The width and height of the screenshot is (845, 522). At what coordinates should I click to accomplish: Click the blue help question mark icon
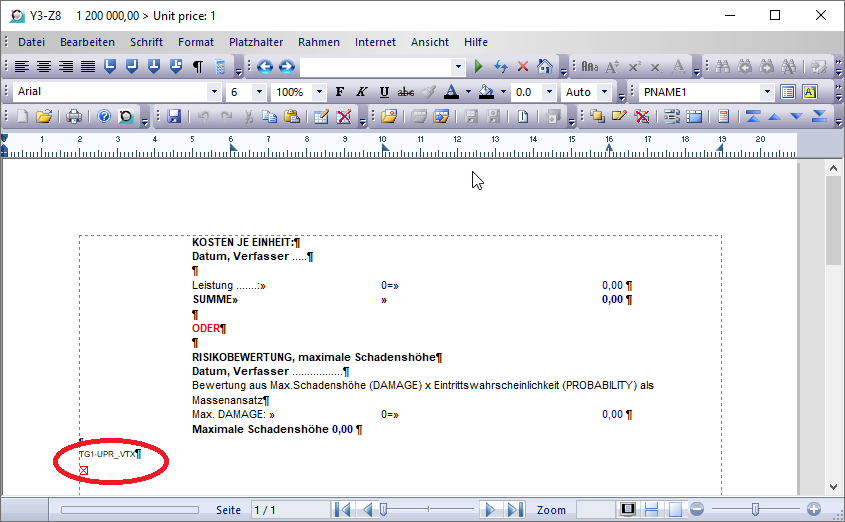(104, 116)
